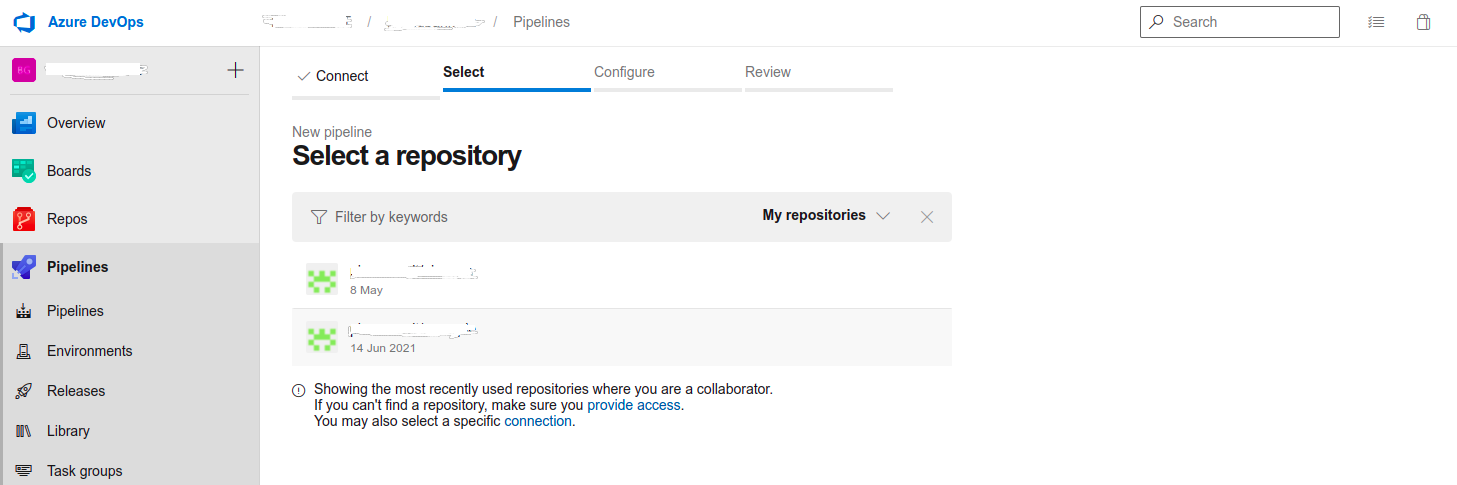Open the provide access link
This screenshot has width=1457, height=485.
pyautogui.click(x=634, y=405)
